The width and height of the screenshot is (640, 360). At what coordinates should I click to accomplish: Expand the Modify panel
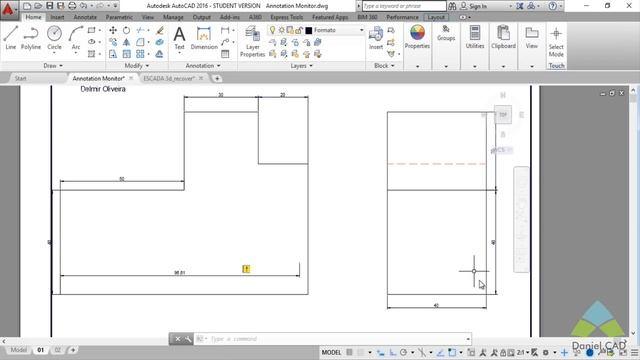[x=137, y=66]
